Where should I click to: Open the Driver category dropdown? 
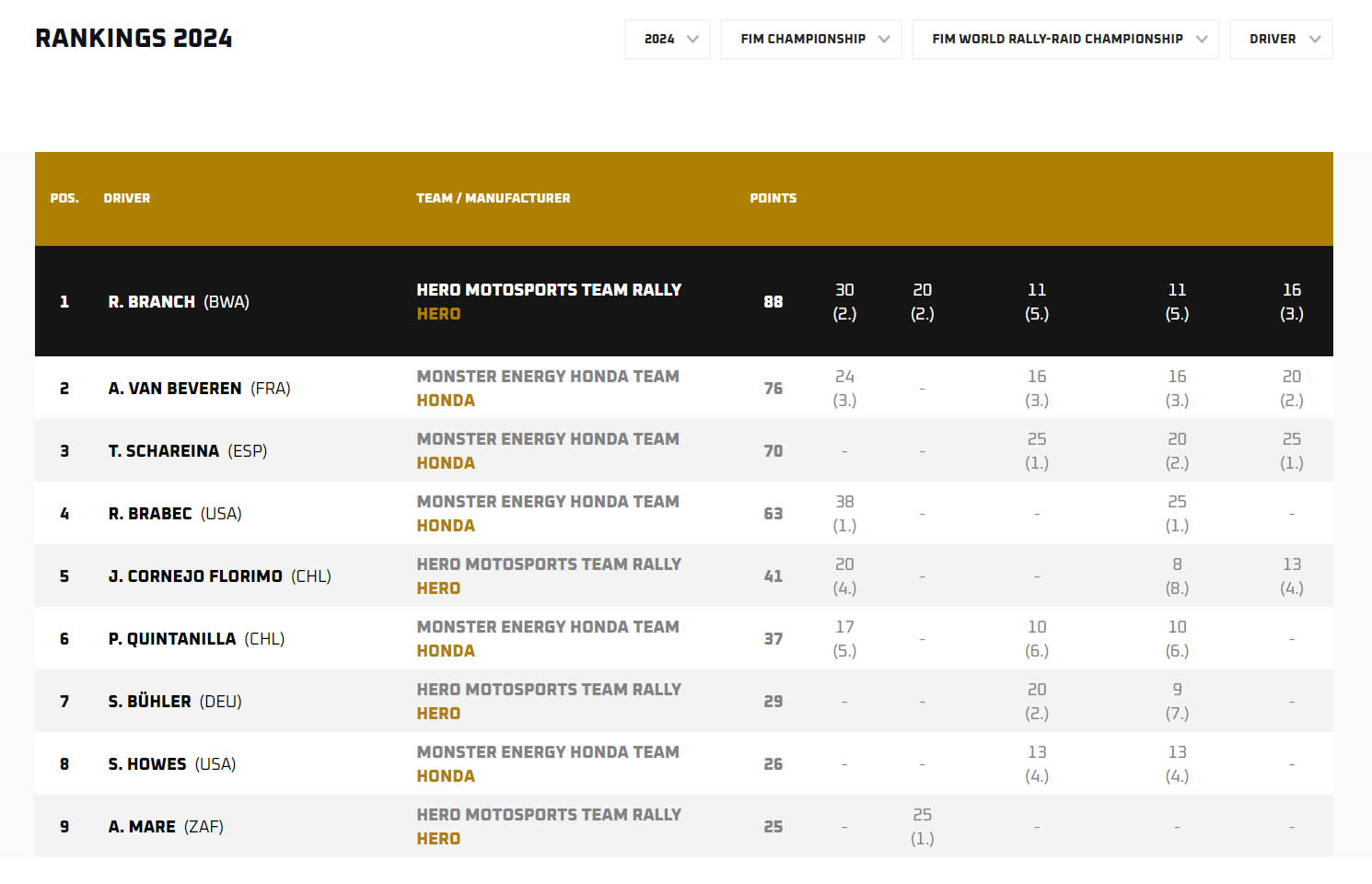[x=1281, y=40]
